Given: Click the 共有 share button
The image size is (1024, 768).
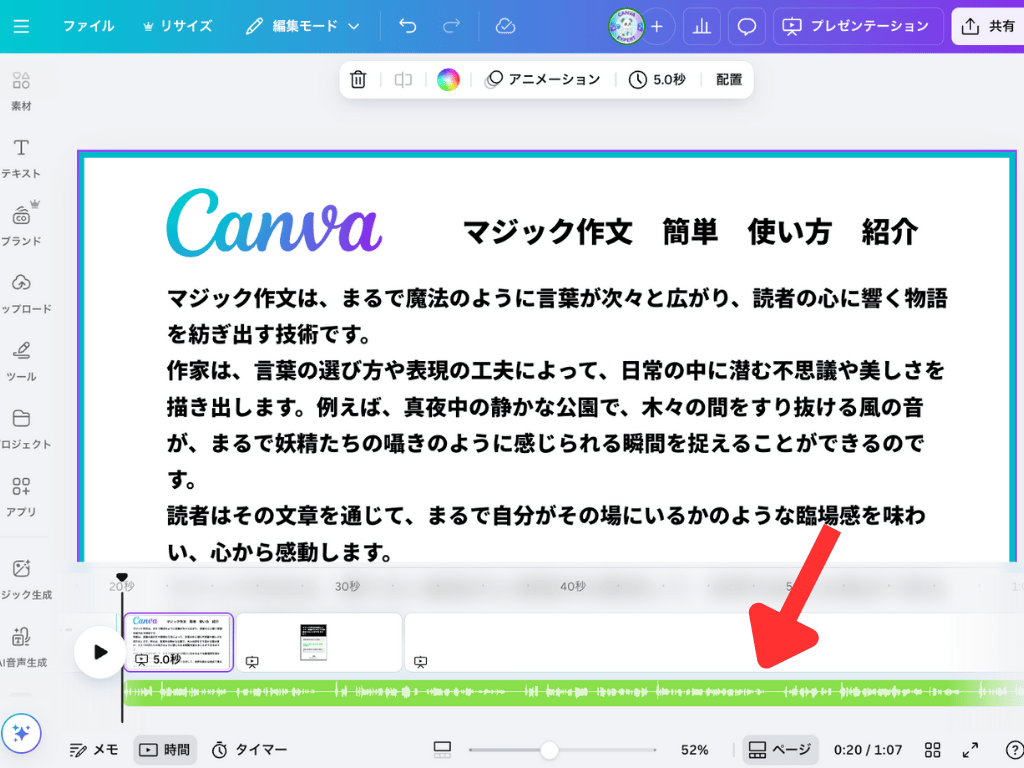Looking at the screenshot, I should pos(988,26).
